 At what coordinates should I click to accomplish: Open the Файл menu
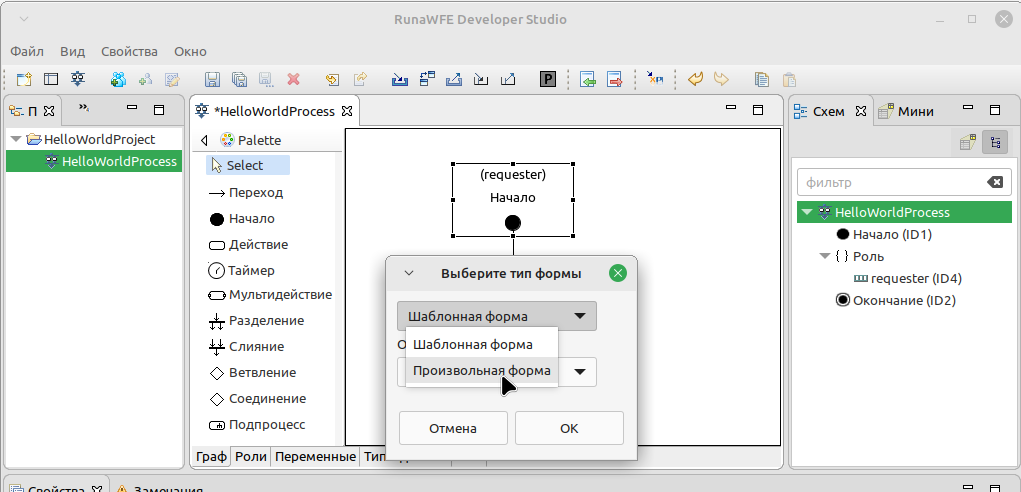27,51
